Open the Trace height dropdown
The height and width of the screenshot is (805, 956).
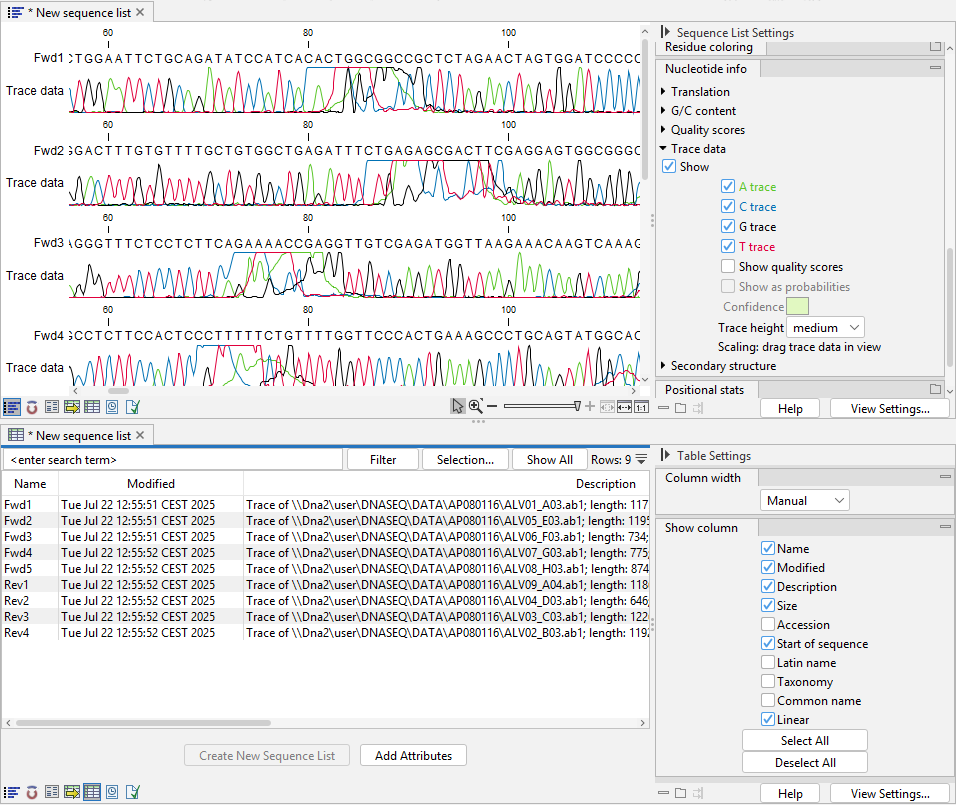(826, 327)
